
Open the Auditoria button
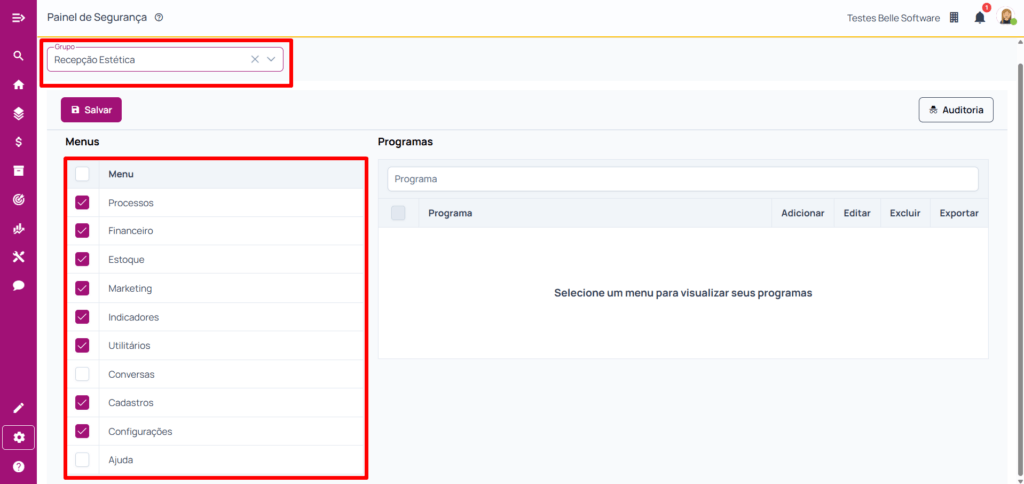click(955, 110)
